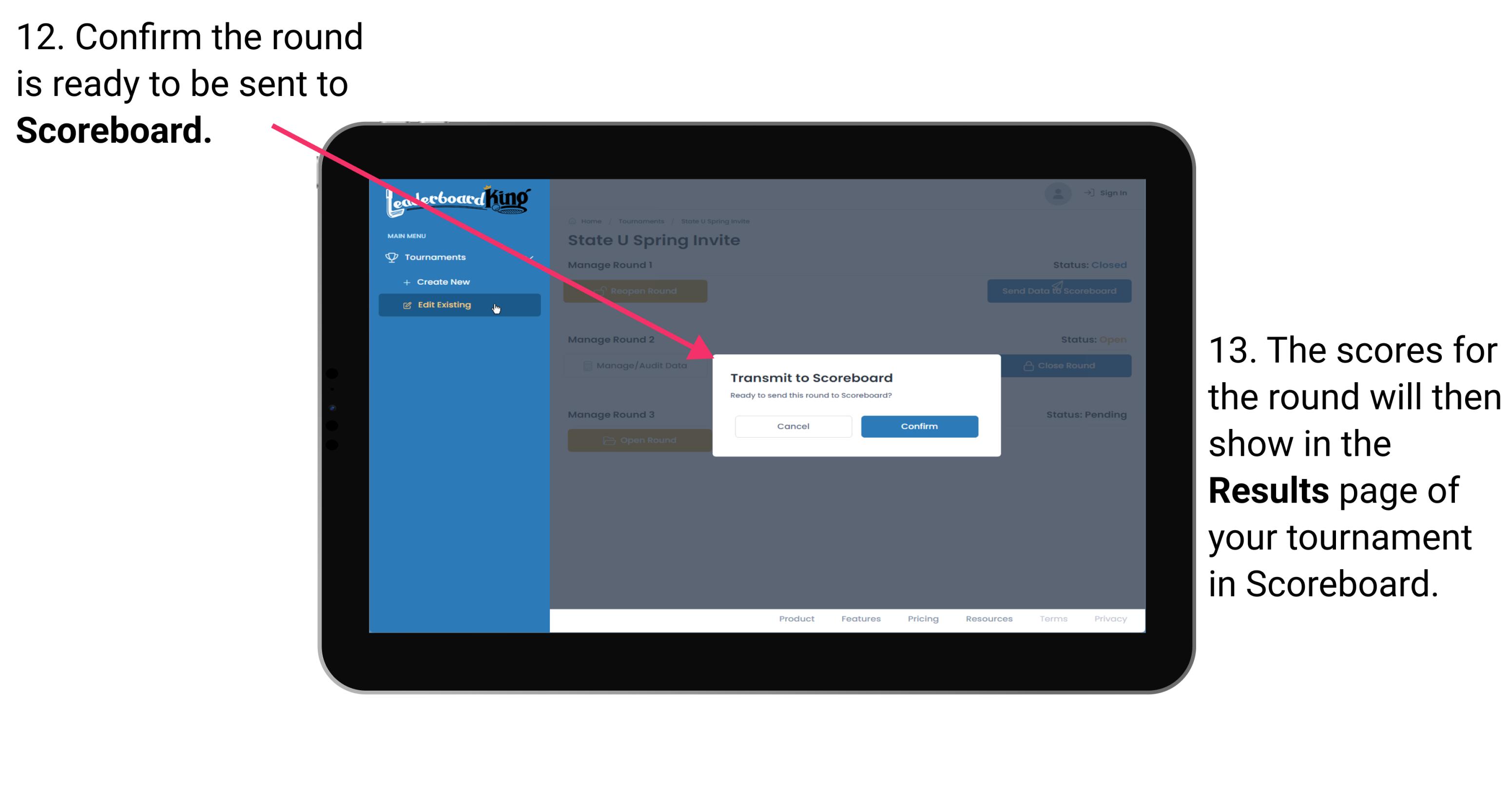Click Confirm to transmit round to Scoreboard
Image resolution: width=1509 pixels, height=812 pixels.
pos(918,426)
